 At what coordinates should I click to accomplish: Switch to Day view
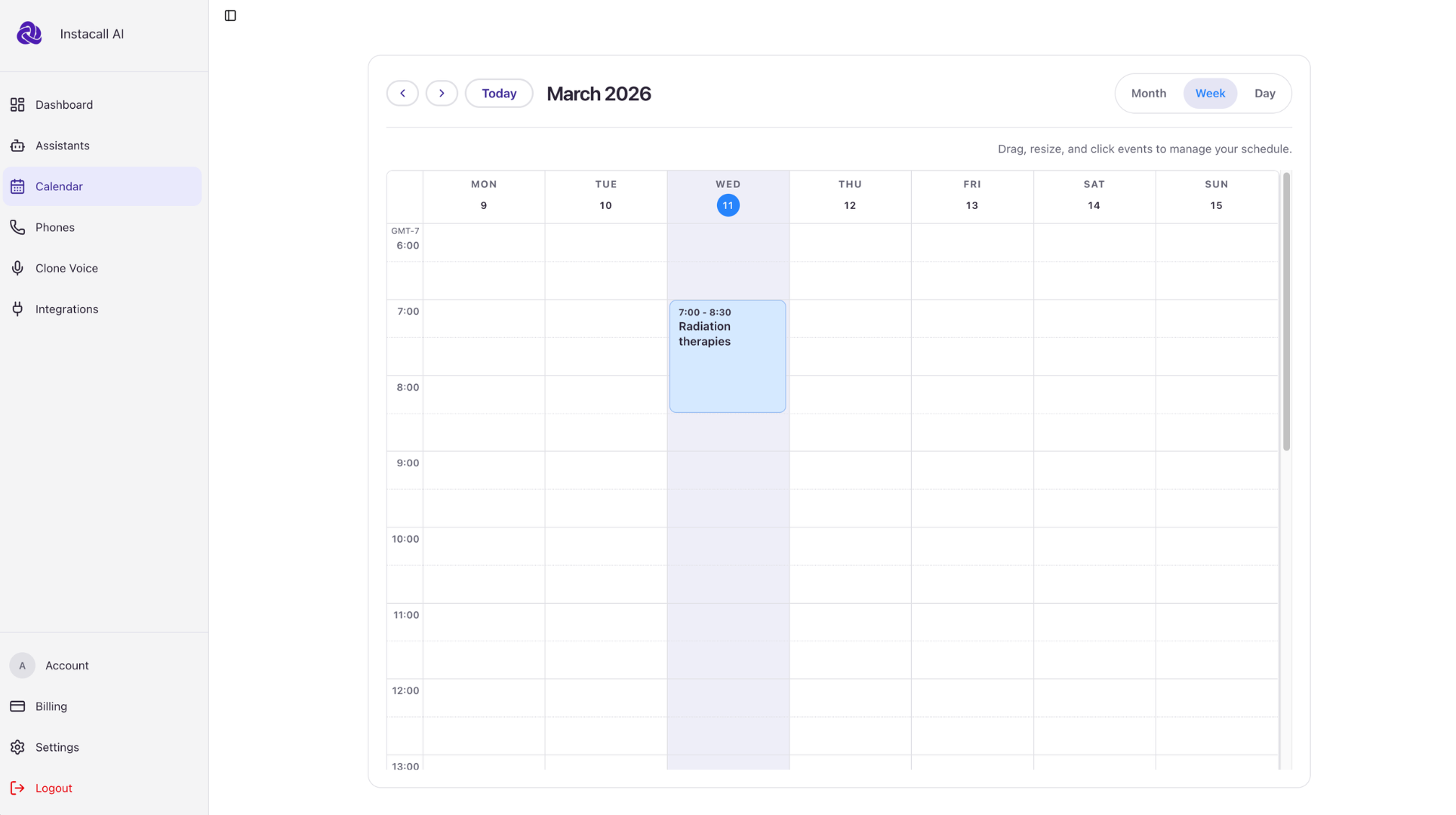[x=1264, y=94]
